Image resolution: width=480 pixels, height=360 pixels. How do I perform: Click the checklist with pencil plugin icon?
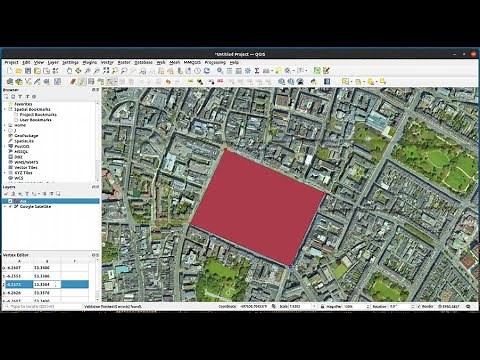(x=326, y=71)
